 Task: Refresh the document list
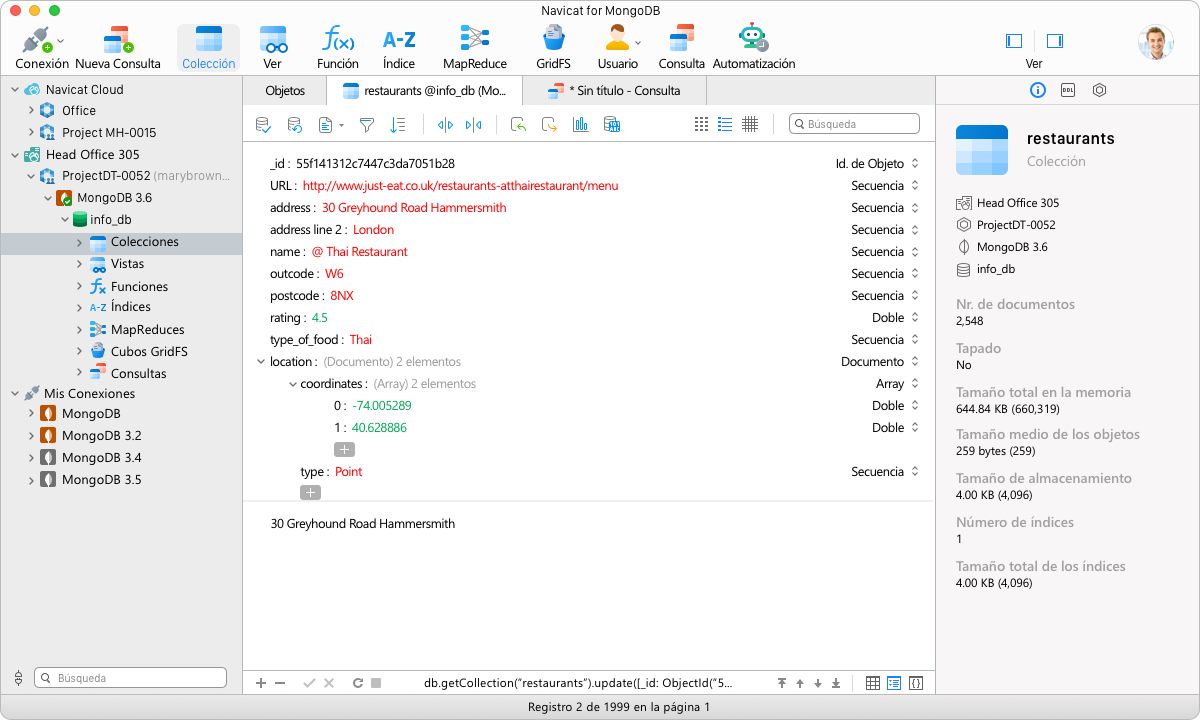click(x=358, y=683)
